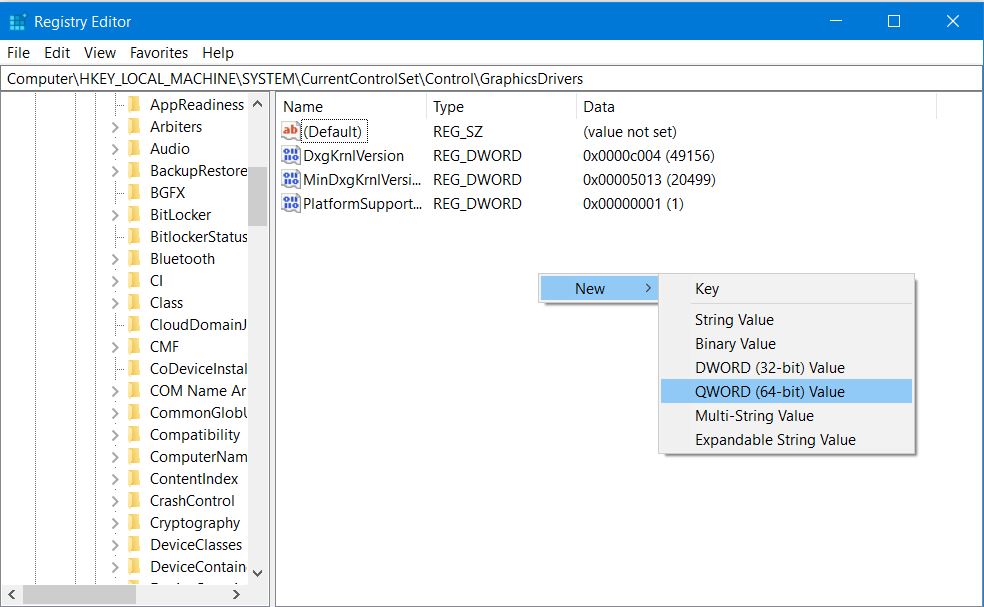Click the Audio folder icon
The width and height of the screenshot is (984, 607).
click(x=134, y=148)
